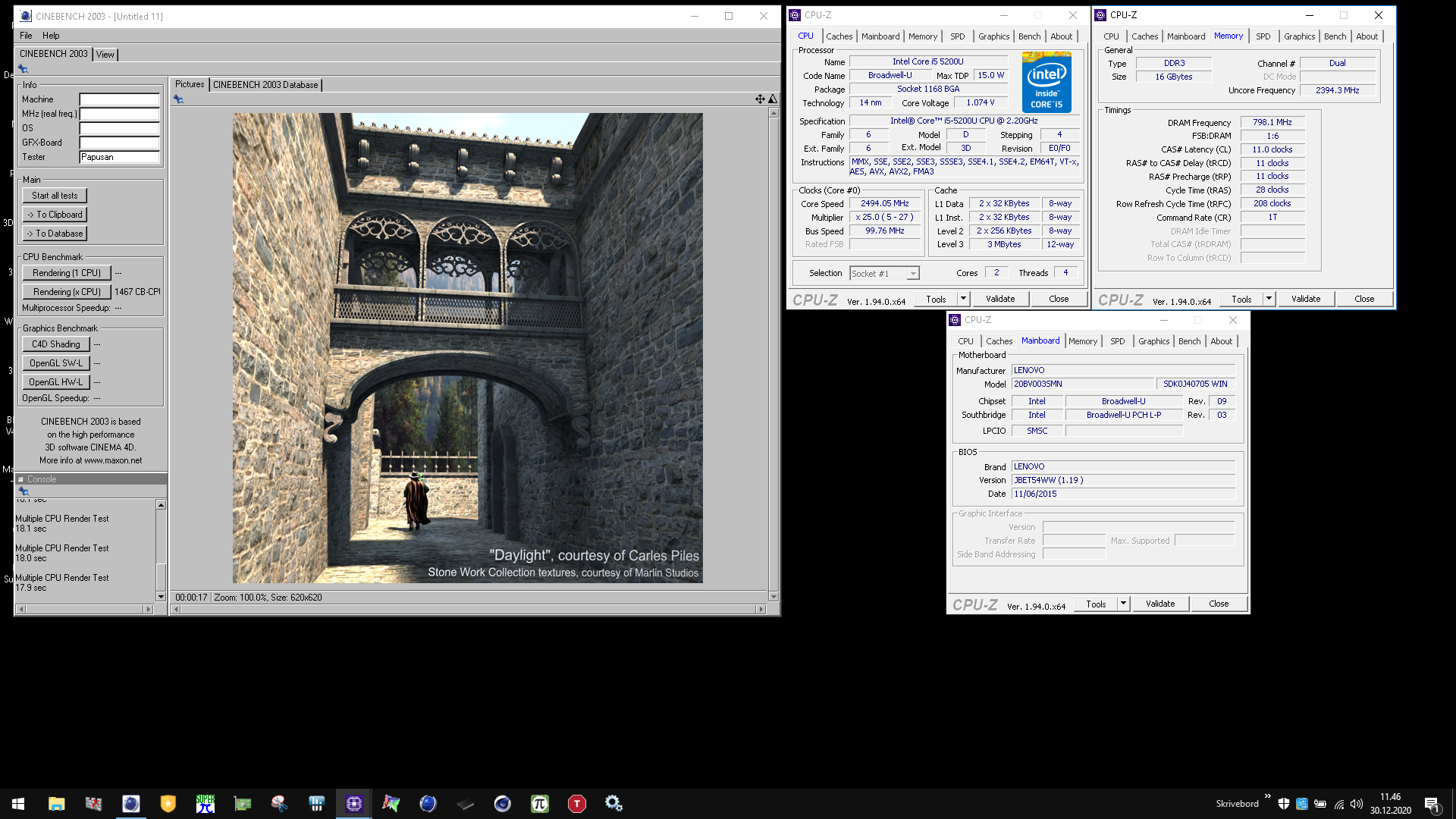Click the clock showing 11.46

(x=1390, y=797)
